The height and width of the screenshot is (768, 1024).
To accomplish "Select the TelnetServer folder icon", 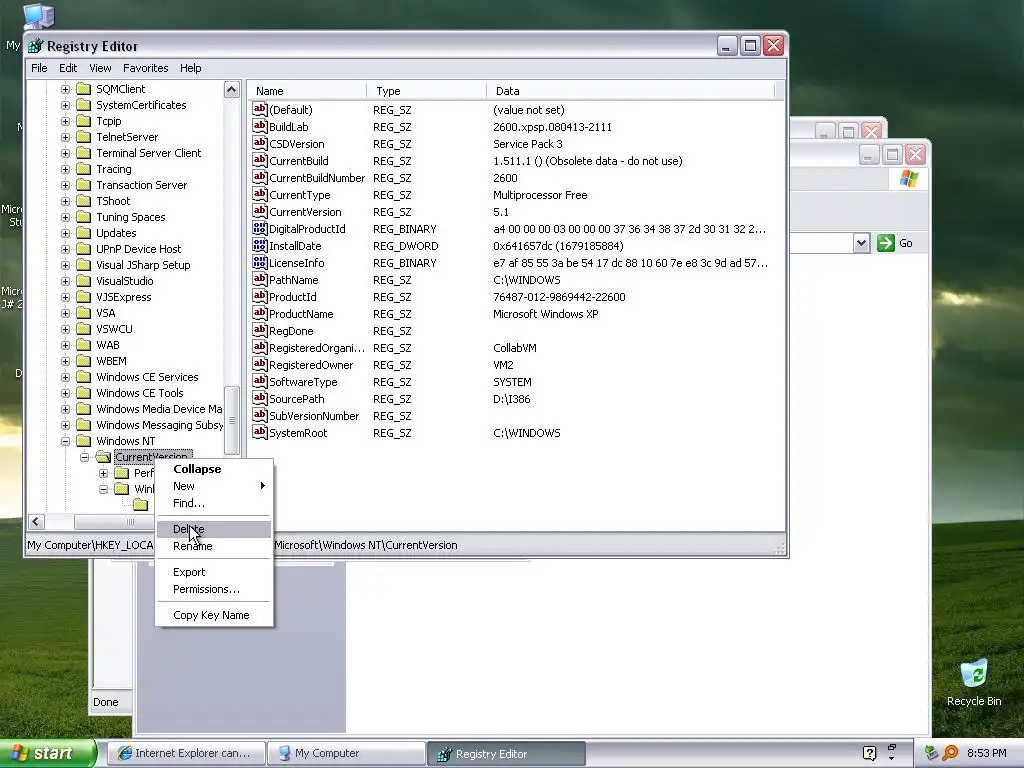I will coord(84,136).
